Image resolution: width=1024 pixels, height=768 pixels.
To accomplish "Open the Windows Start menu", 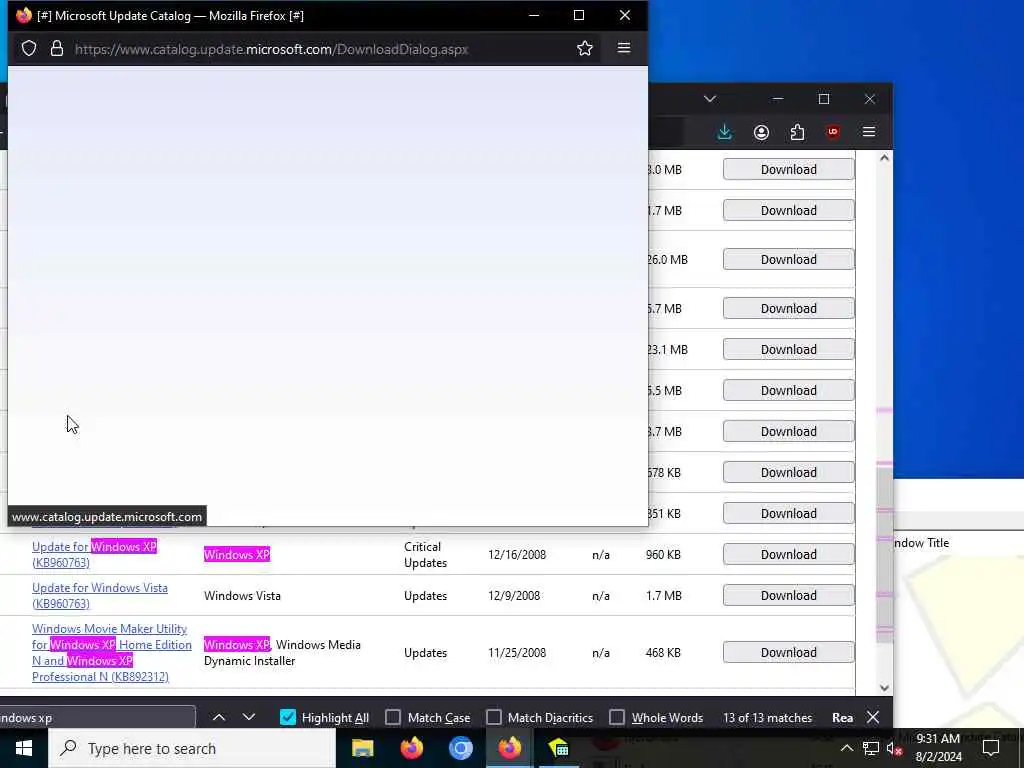I will [x=24, y=748].
